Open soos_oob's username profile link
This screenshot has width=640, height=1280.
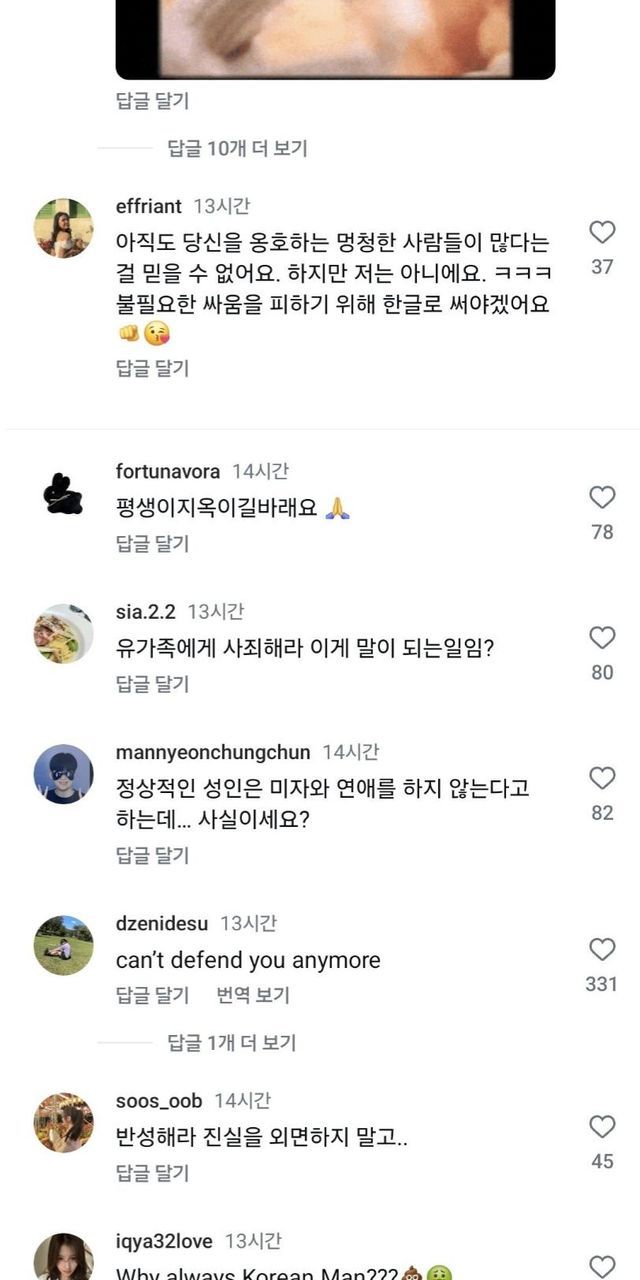click(159, 1101)
